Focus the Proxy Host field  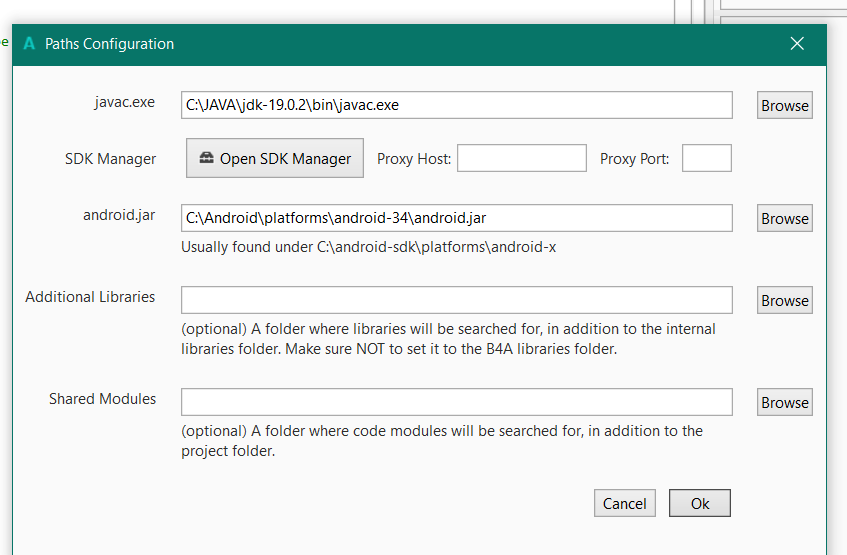pos(522,158)
